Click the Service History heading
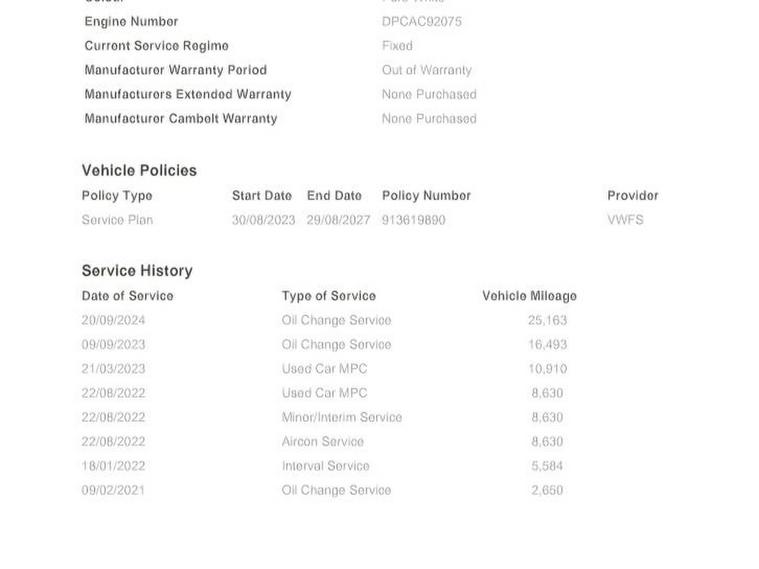Screen dimensions: 759x569 click(x=137, y=270)
